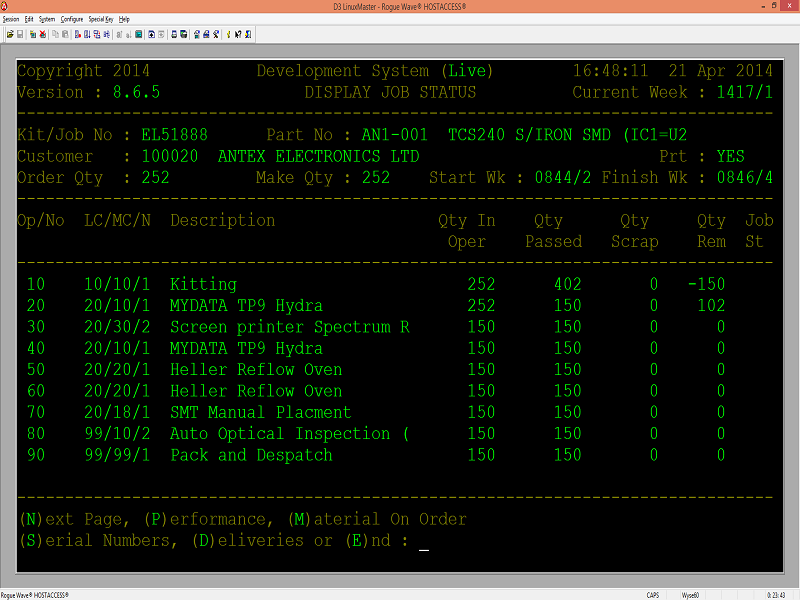Screen dimensions: 800x600
Task: Click the red X disconnect toolbar icon
Action: (x=43, y=34)
